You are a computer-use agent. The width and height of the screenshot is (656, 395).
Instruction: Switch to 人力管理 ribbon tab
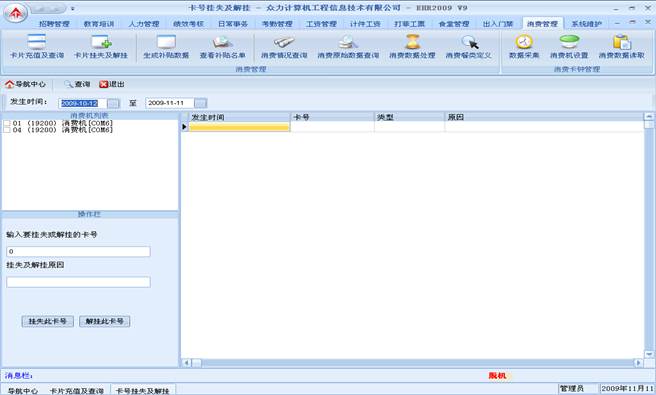(x=144, y=24)
